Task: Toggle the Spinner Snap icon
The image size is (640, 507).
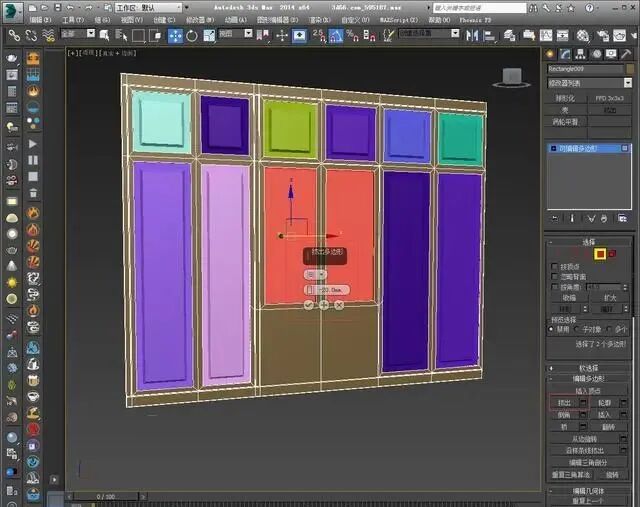Action: click(369, 36)
